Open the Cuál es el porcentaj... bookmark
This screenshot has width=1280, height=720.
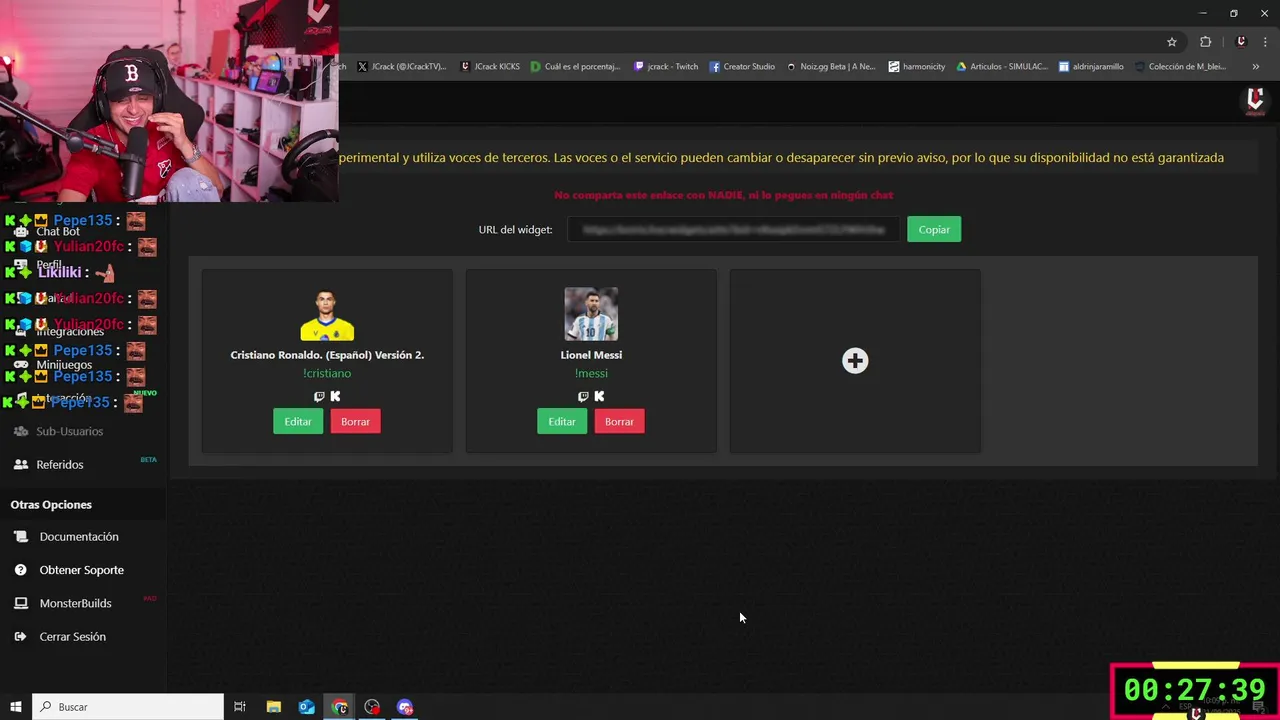click(x=575, y=67)
